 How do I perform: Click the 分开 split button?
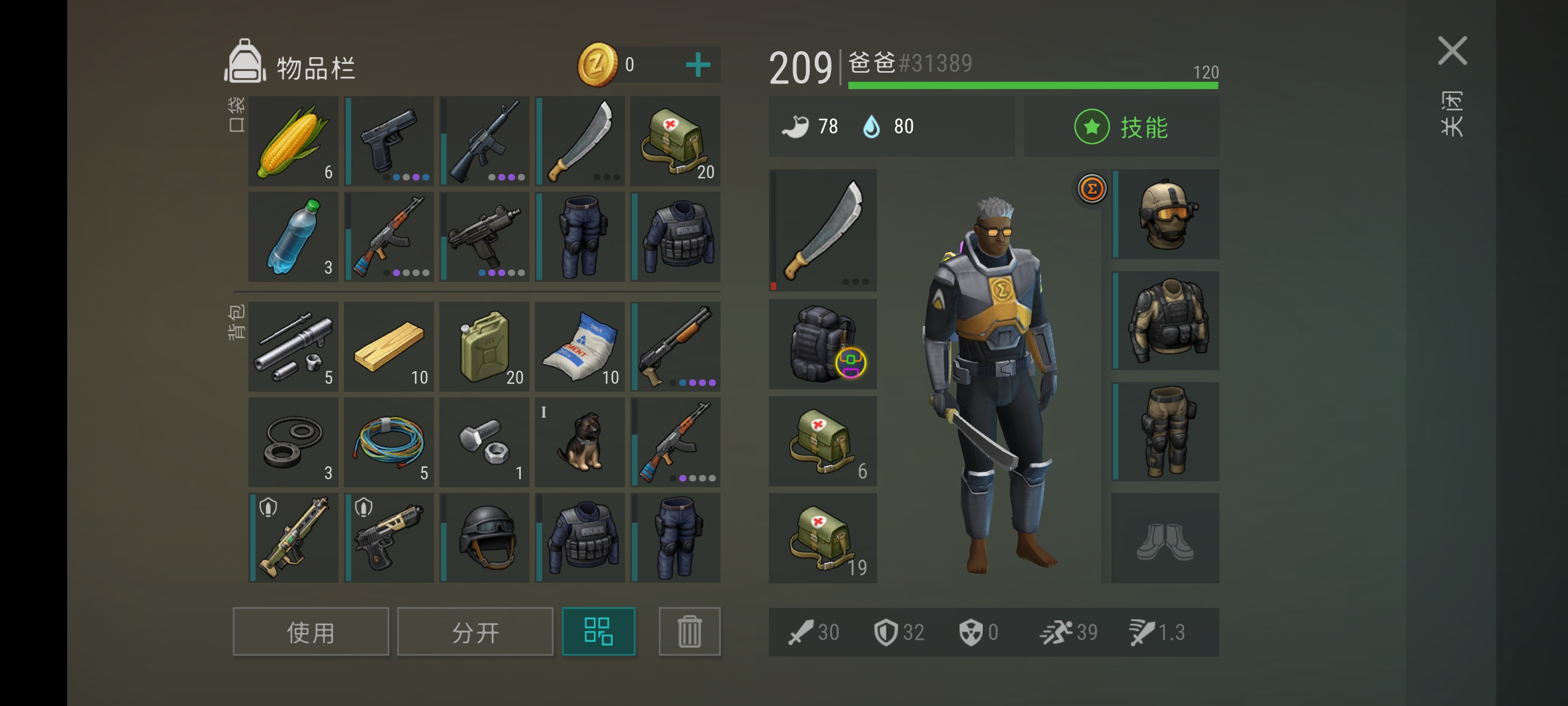pos(475,631)
